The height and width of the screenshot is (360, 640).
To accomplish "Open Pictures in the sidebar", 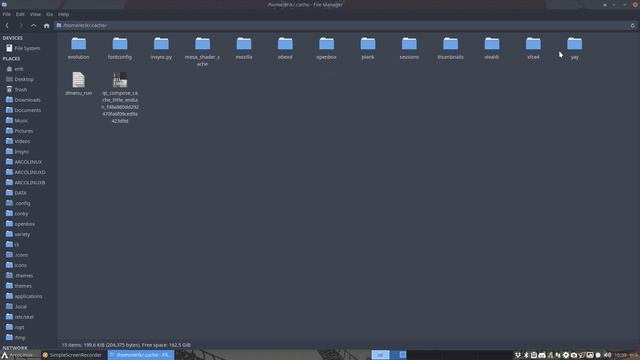I will point(24,131).
